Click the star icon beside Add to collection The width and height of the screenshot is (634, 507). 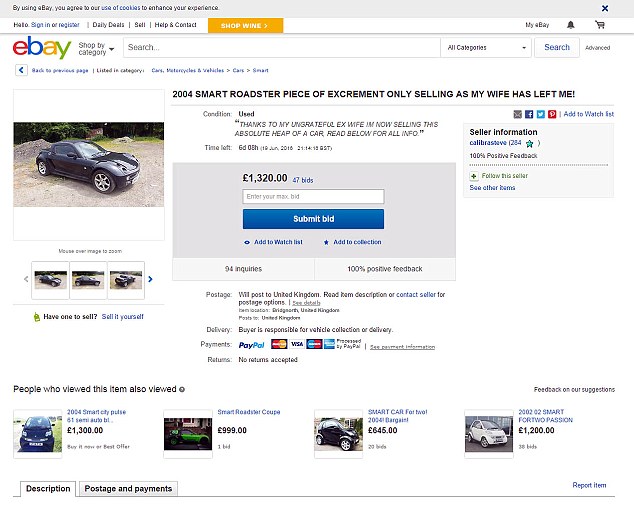click(x=326, y=242)
